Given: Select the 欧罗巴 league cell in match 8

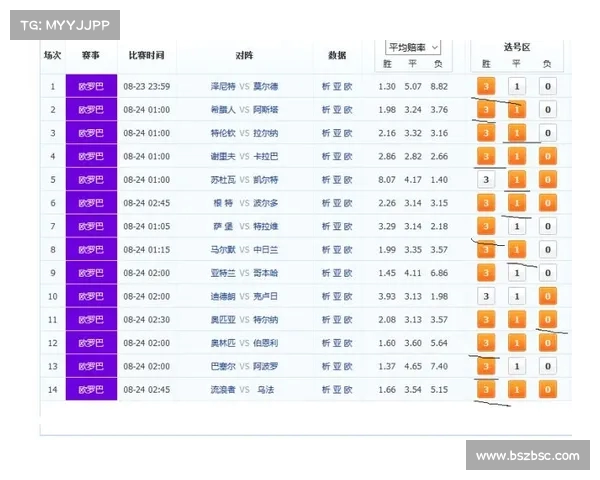Looking at the screenshot, I should [x=91, y=250].
